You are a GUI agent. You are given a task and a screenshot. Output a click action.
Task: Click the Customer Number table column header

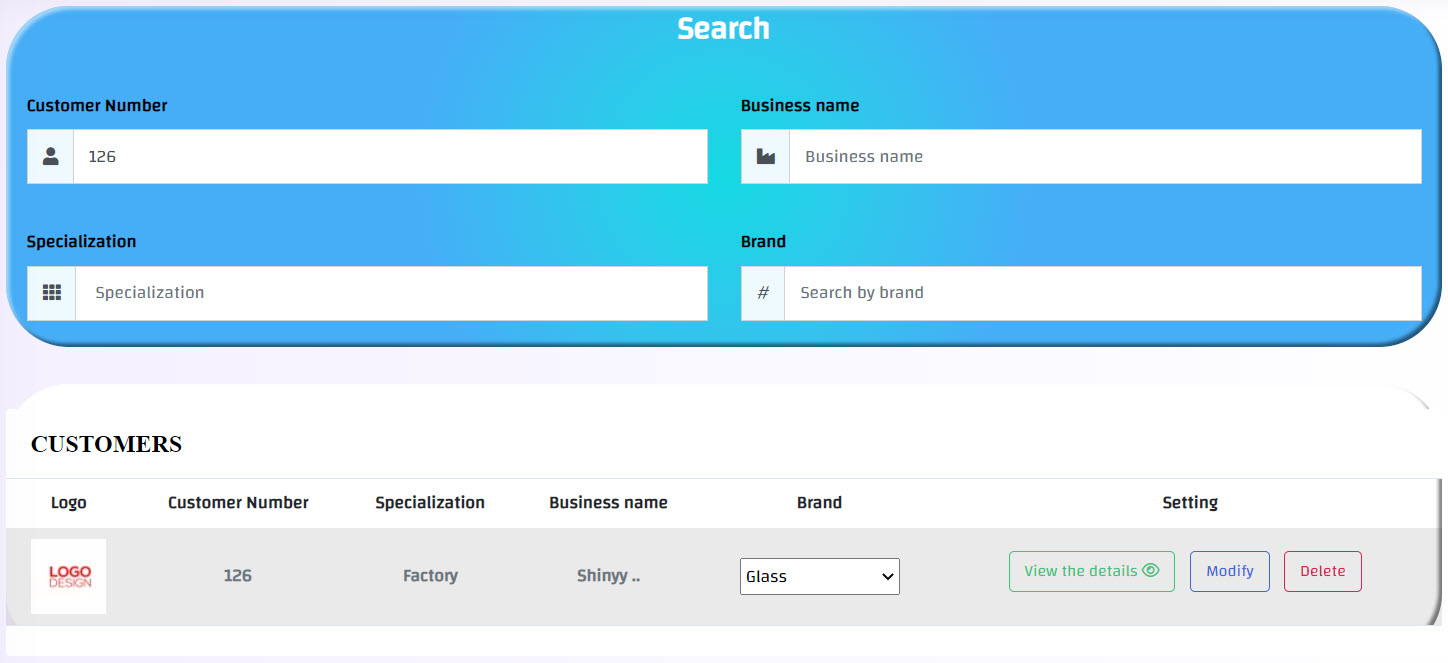(238, 503)
